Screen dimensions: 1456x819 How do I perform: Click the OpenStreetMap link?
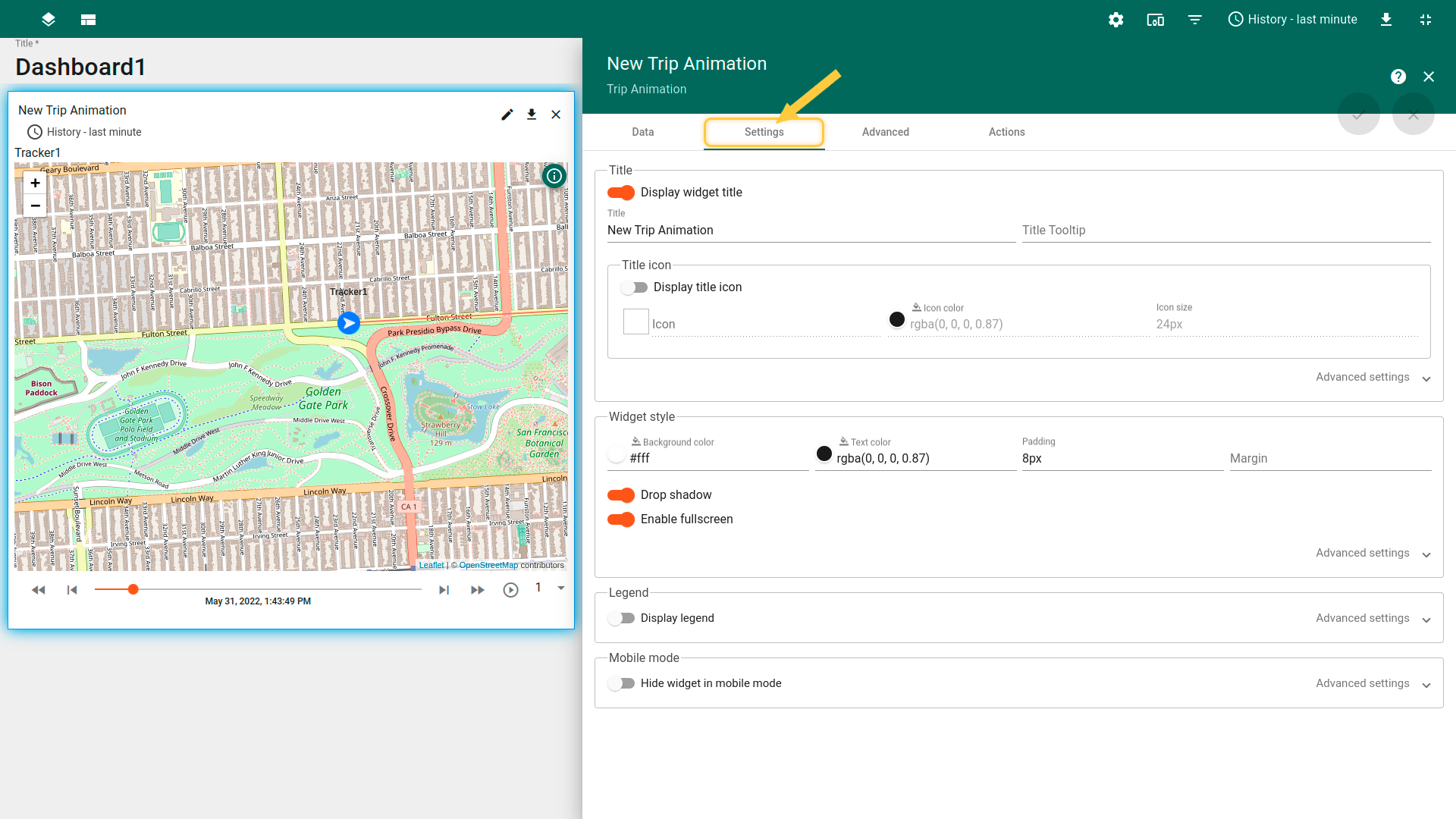pyautogui.click(x=488, y=565)
